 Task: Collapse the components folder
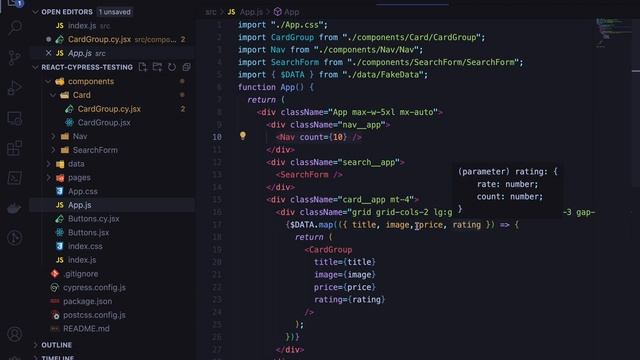(x=48, y=81)
